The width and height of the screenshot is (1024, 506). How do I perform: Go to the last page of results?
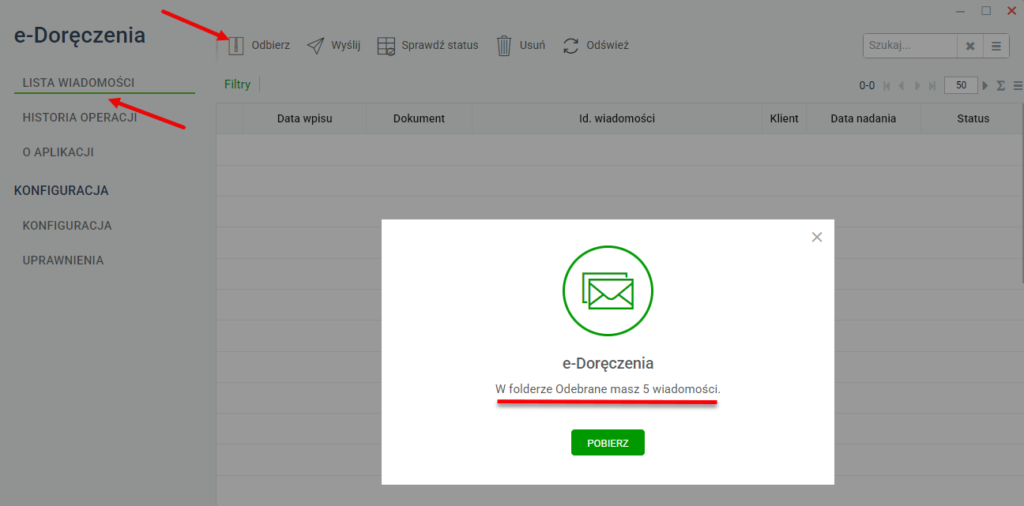pyautogui.click(x=933, y=86)
